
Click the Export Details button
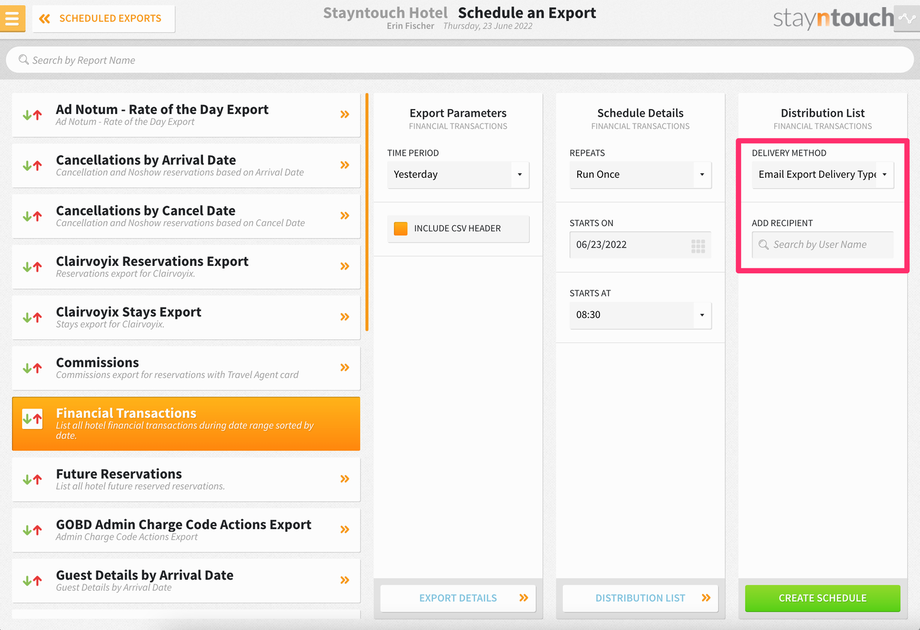[x=458, y=598]
